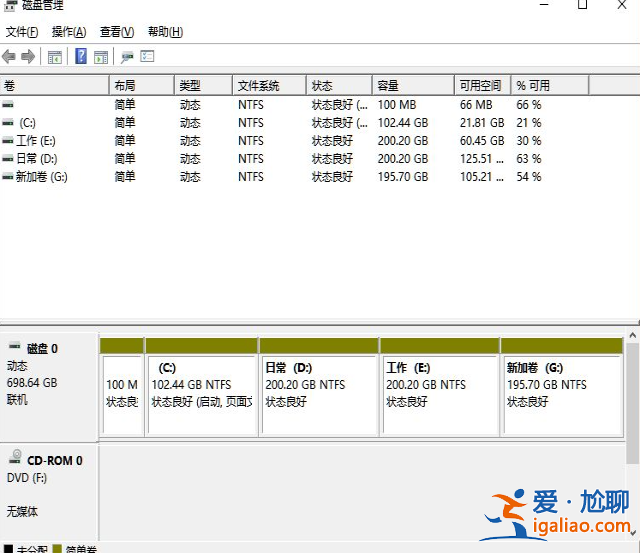Click the black 未分配 legend swatch
This screenshot has height=553, width=643.
(8, 549)
